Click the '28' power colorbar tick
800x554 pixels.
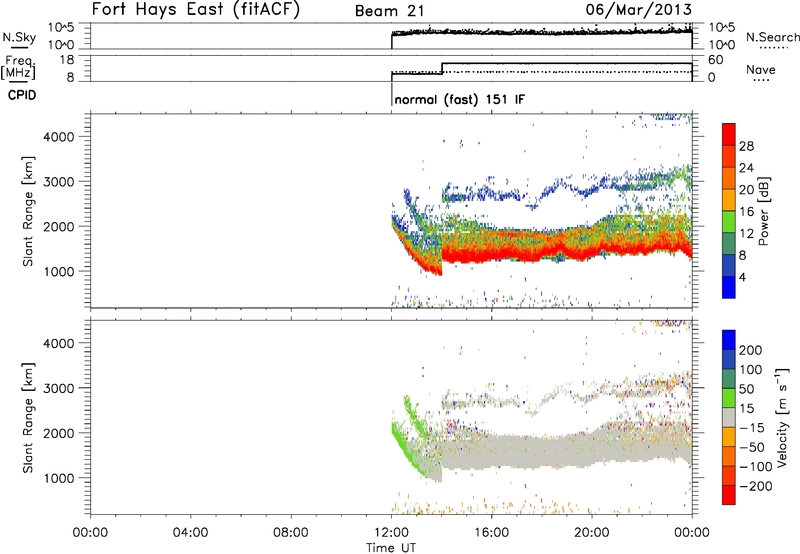(x=746, y=146)
